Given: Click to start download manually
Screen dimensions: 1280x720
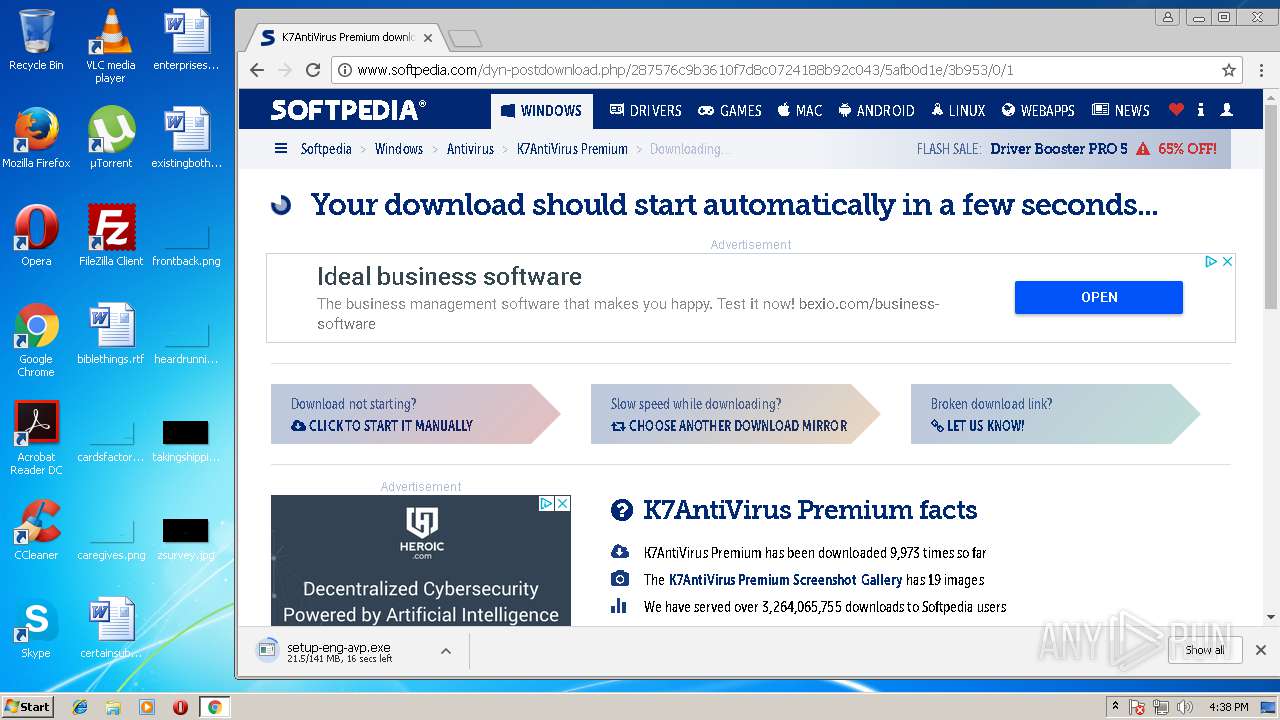Looking at the screenshot, I should point(382,425).
